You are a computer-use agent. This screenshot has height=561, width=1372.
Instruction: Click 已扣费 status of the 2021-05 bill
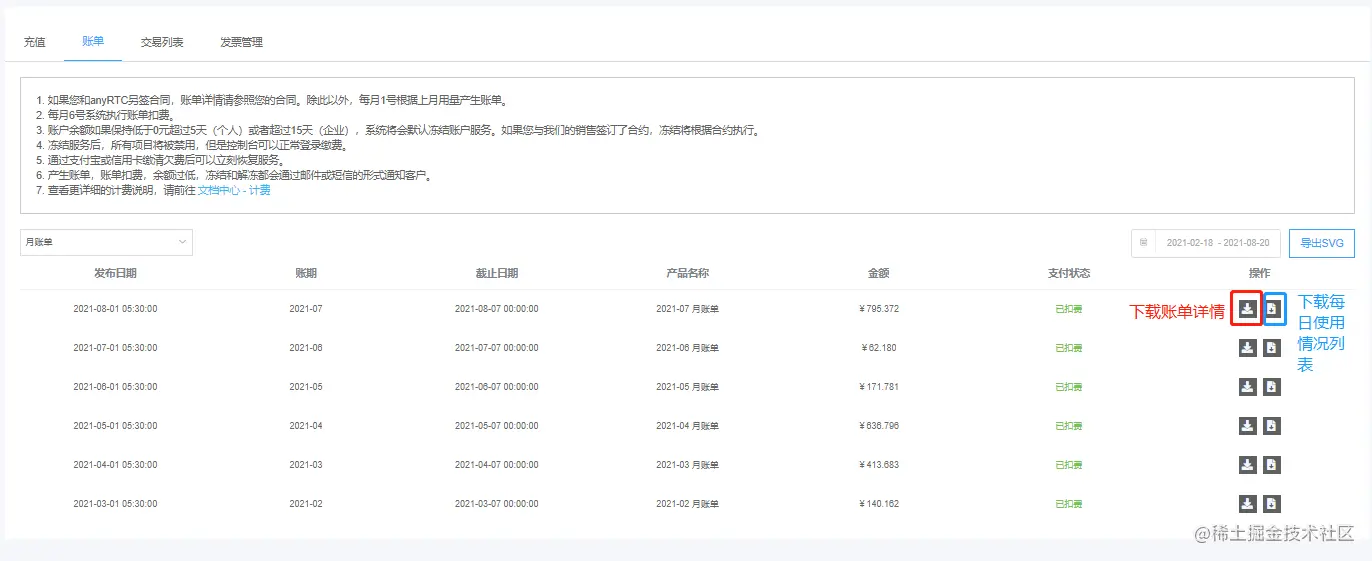coord(1069,387)
